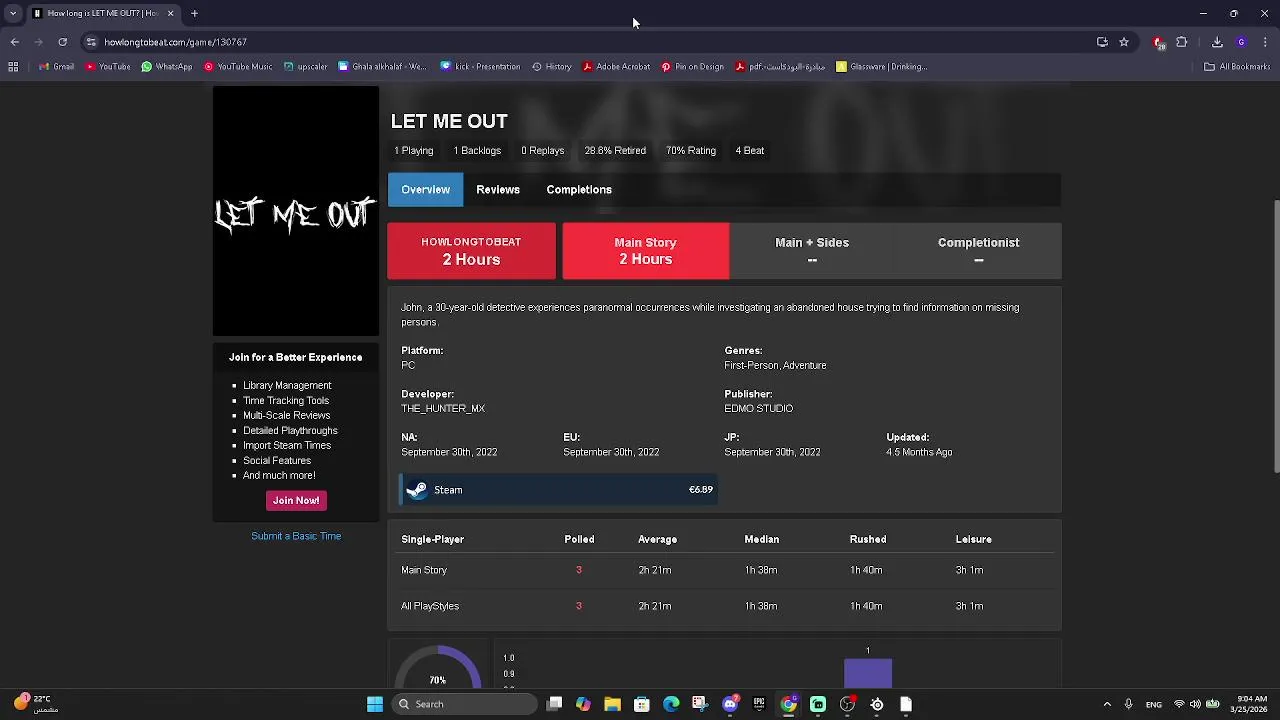Click the 1 Playing stat
This screenshot has height=720, width=1280.
pos(414,151)
